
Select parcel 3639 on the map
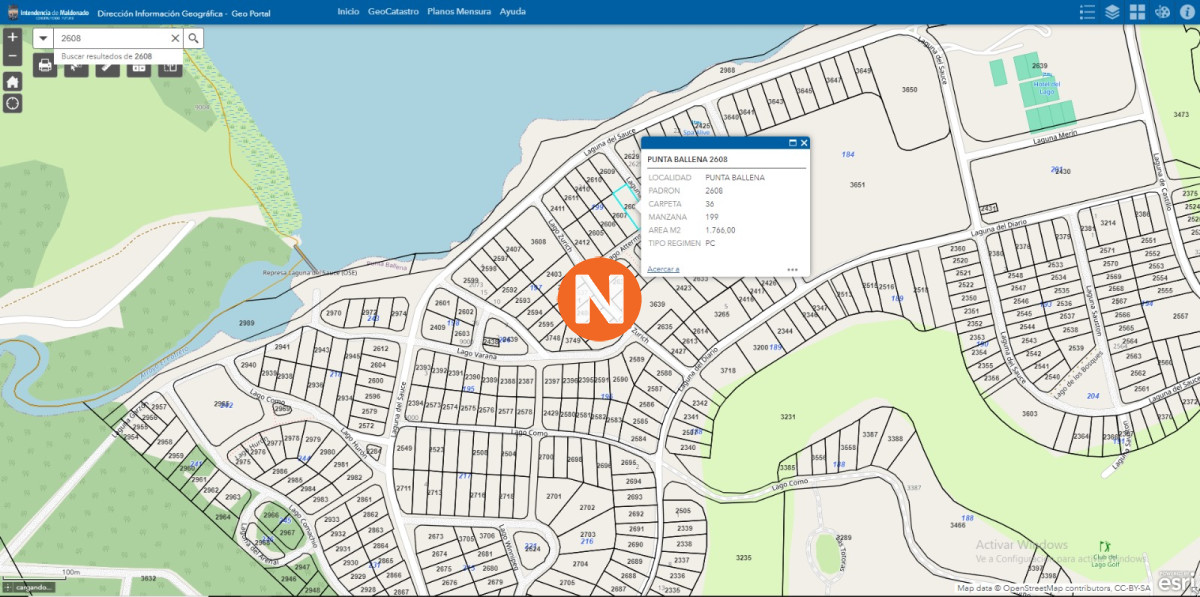(x=657, y=304)
